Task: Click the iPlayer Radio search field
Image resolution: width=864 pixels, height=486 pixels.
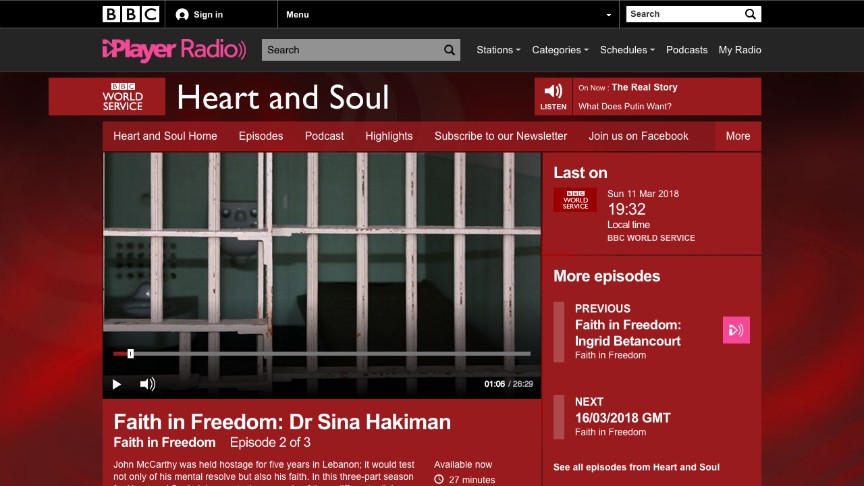Action: pyautogui.click(x=352, y=50)
